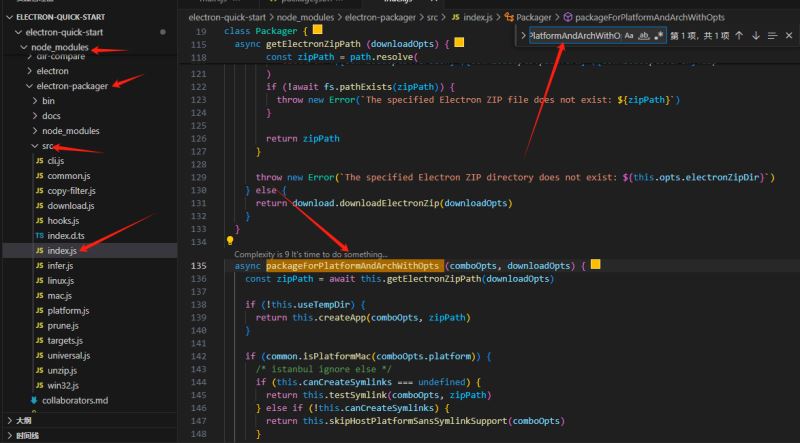Click JS icon of hooks.js

(x=40, y=220)
